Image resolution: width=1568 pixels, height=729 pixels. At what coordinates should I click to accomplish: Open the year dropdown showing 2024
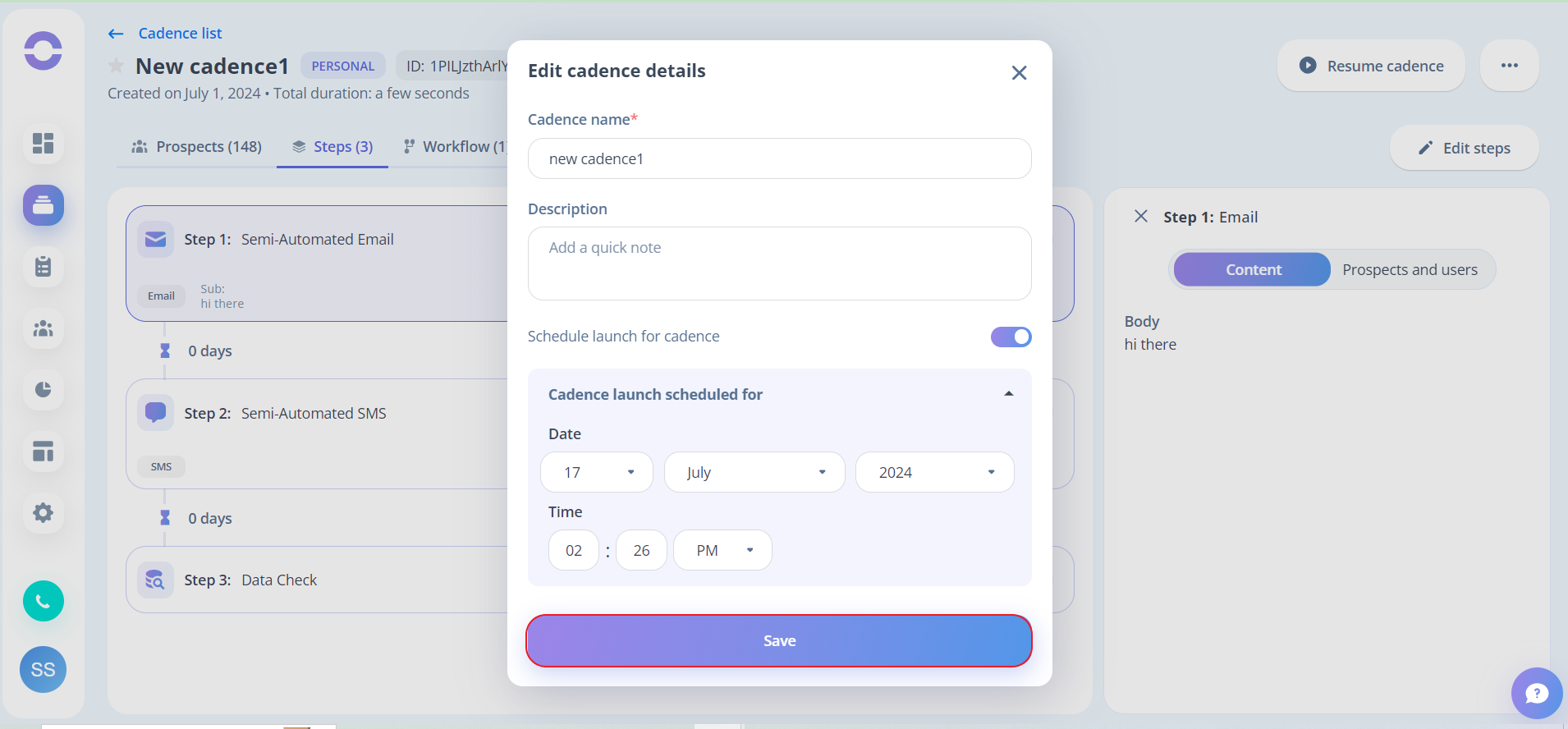[x=934, y=472]
